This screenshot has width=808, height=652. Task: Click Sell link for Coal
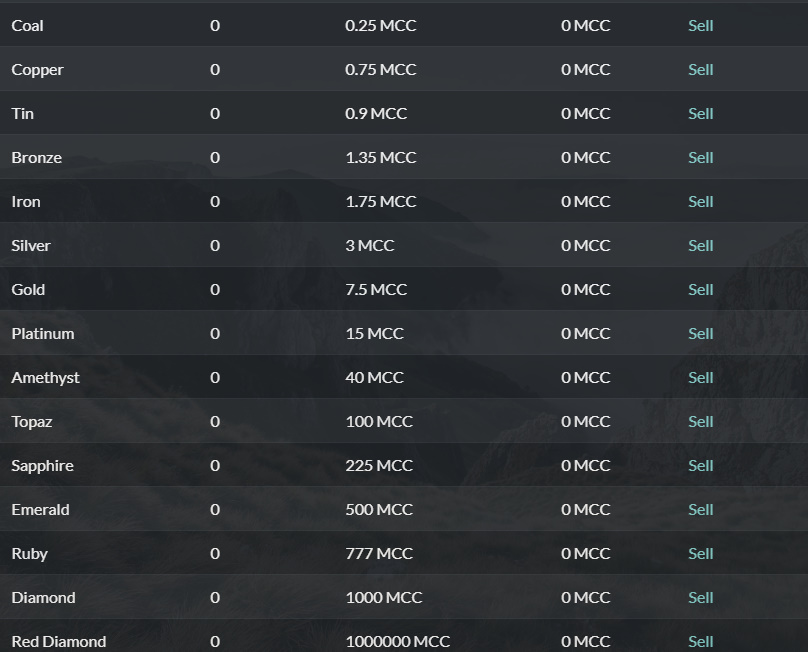tap(700, 25)
